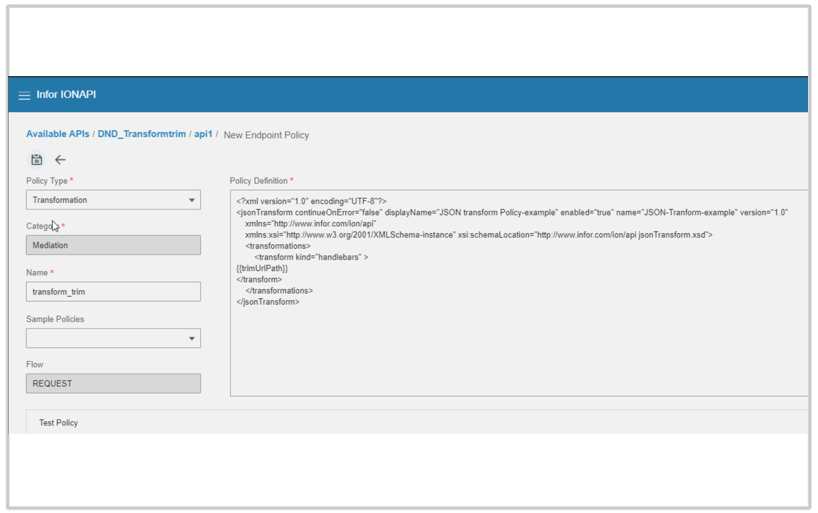Click the Sample Policies label
The width and height of the screenshot is (818, 513).
point(55,319)
